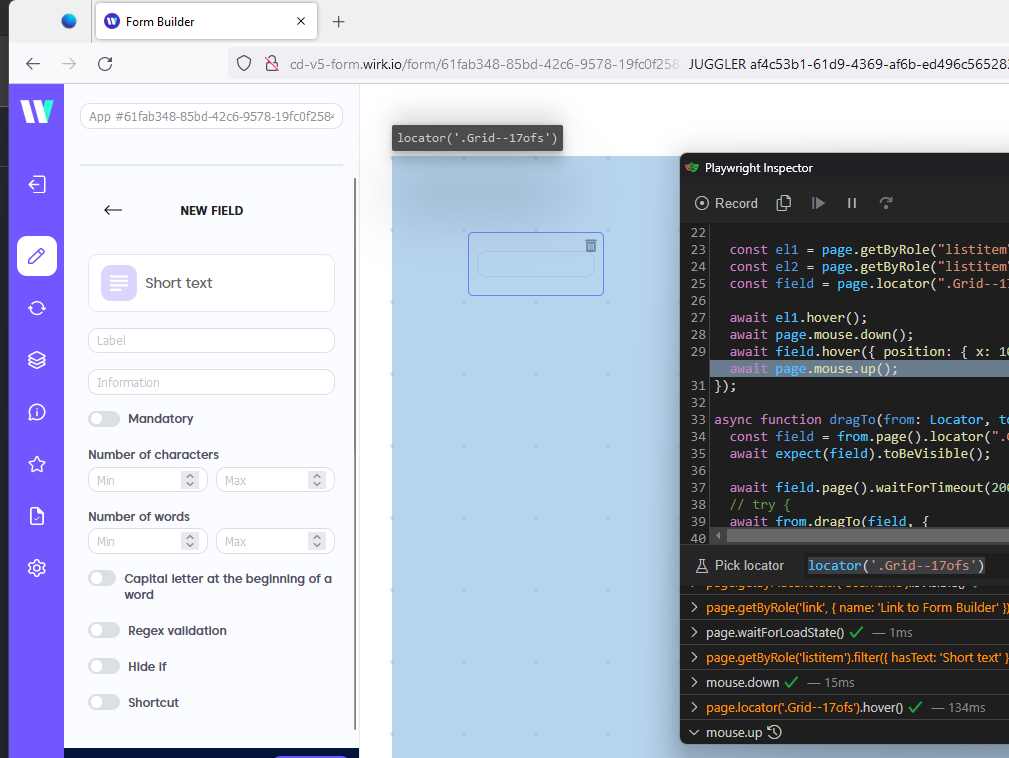Screen dimensions: 1009x758
Task: Turn on Regex validation
Action: pyautogui.click(x=104, y=630)
